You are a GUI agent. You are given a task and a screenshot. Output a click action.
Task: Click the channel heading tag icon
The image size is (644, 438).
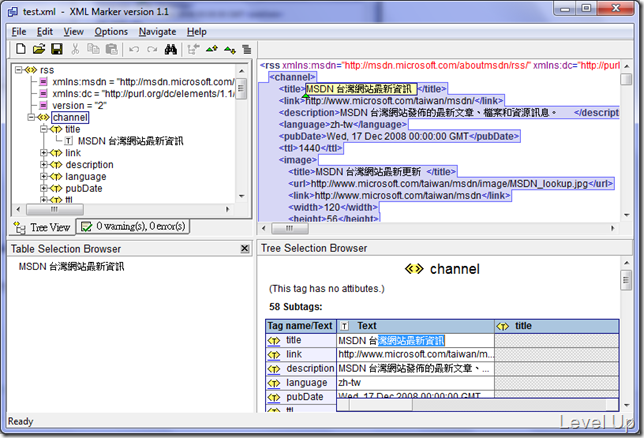414,269
